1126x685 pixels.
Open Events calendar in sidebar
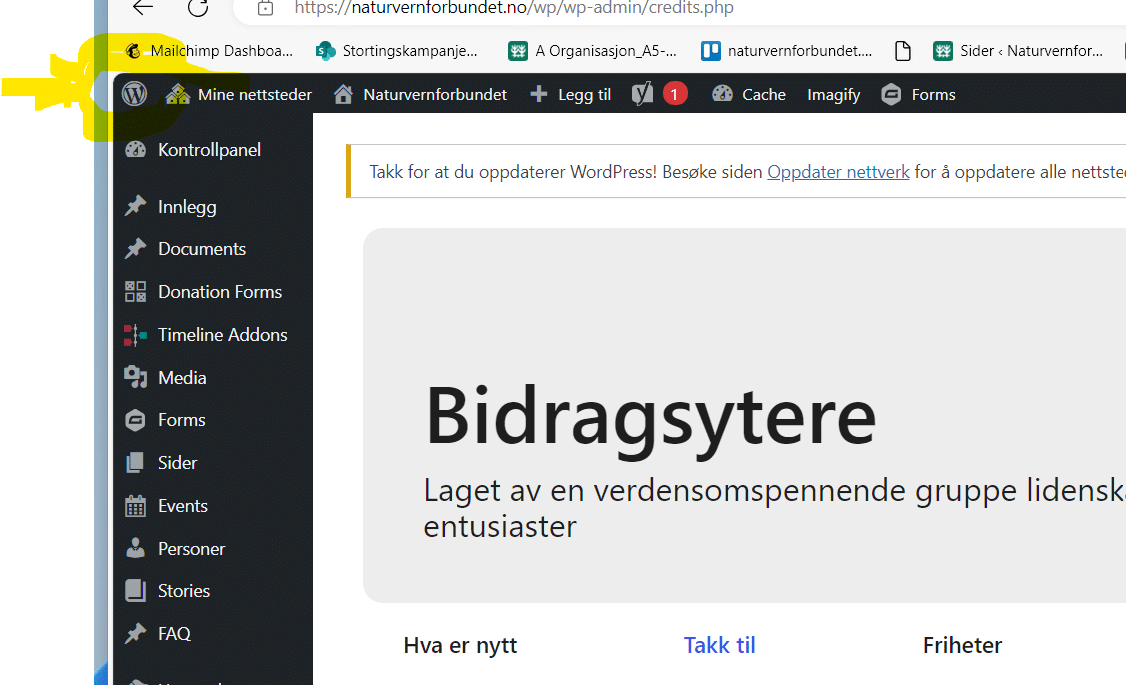click(182, 506)
